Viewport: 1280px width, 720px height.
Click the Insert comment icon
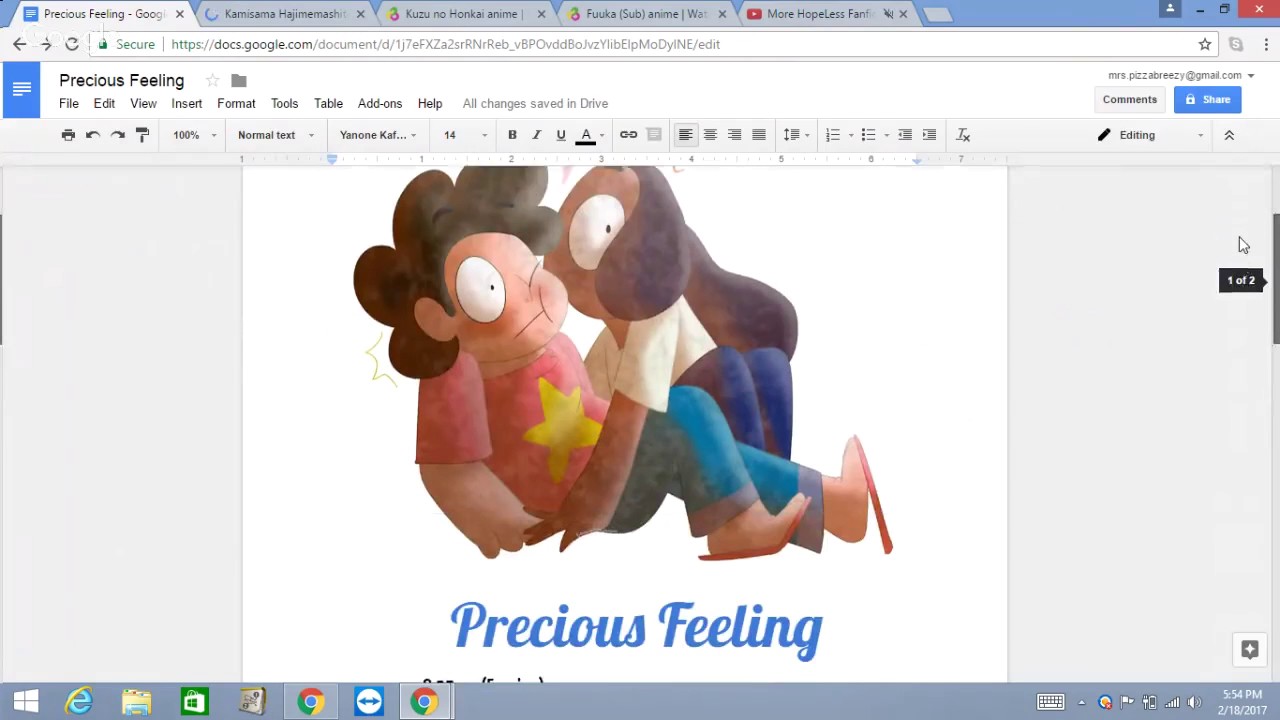click(654, 135)
